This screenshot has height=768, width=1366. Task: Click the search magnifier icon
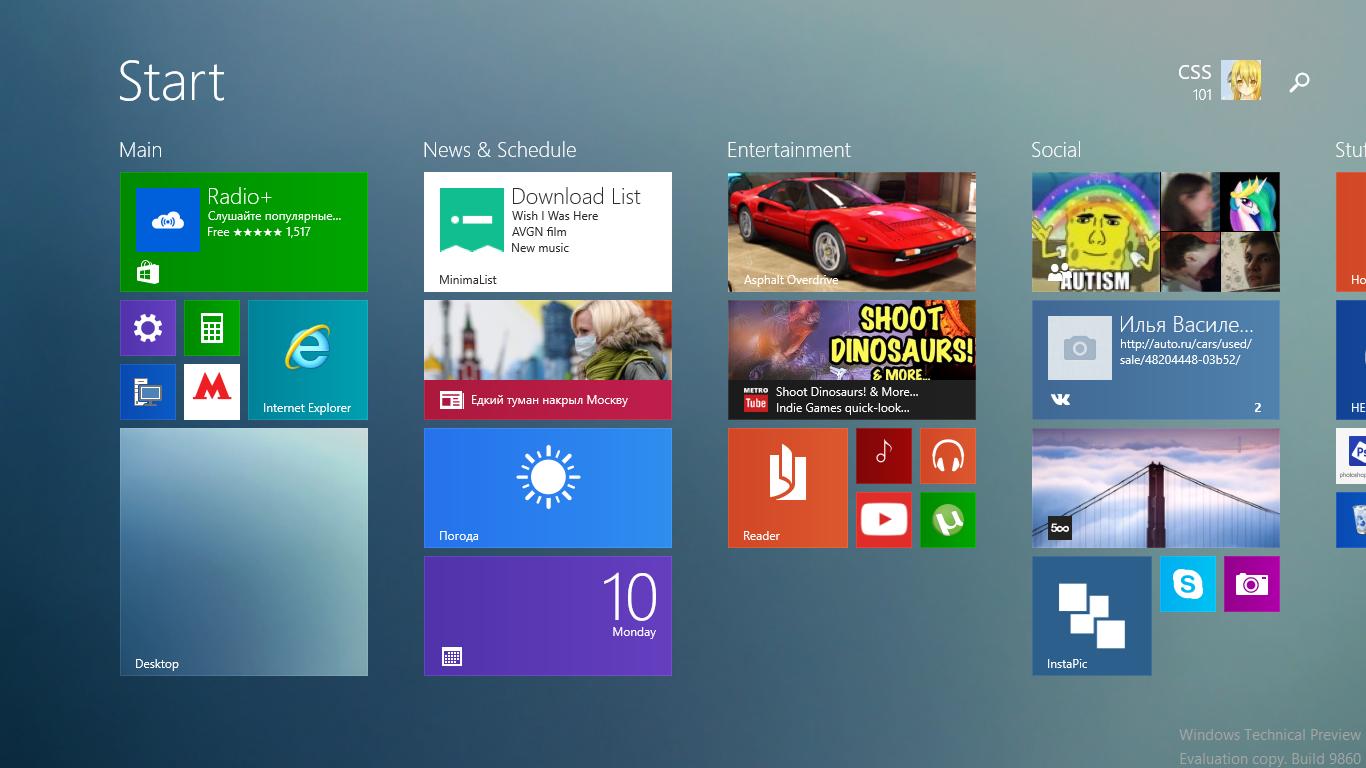1299,82
